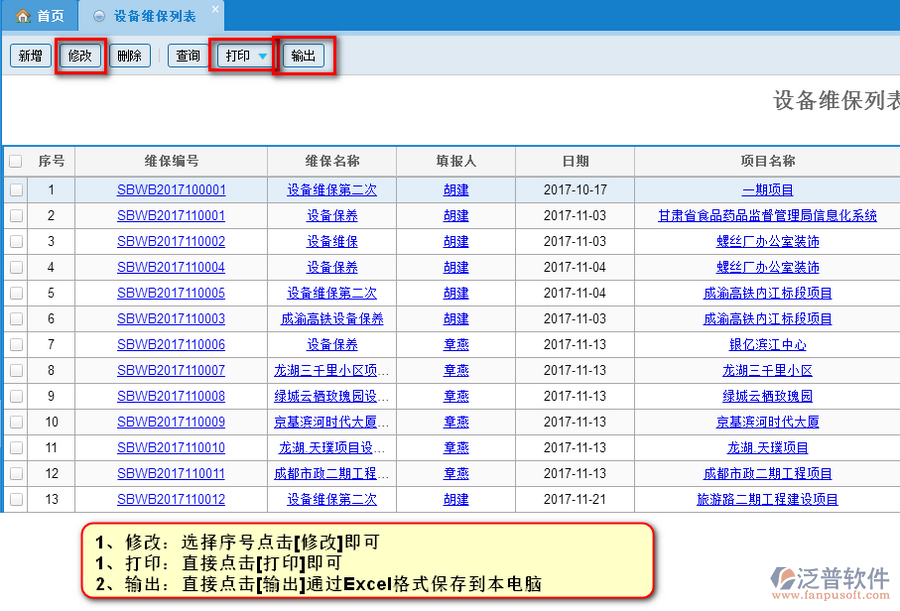
Task: Select the checkbox for row 7
Action: (15, 345)
